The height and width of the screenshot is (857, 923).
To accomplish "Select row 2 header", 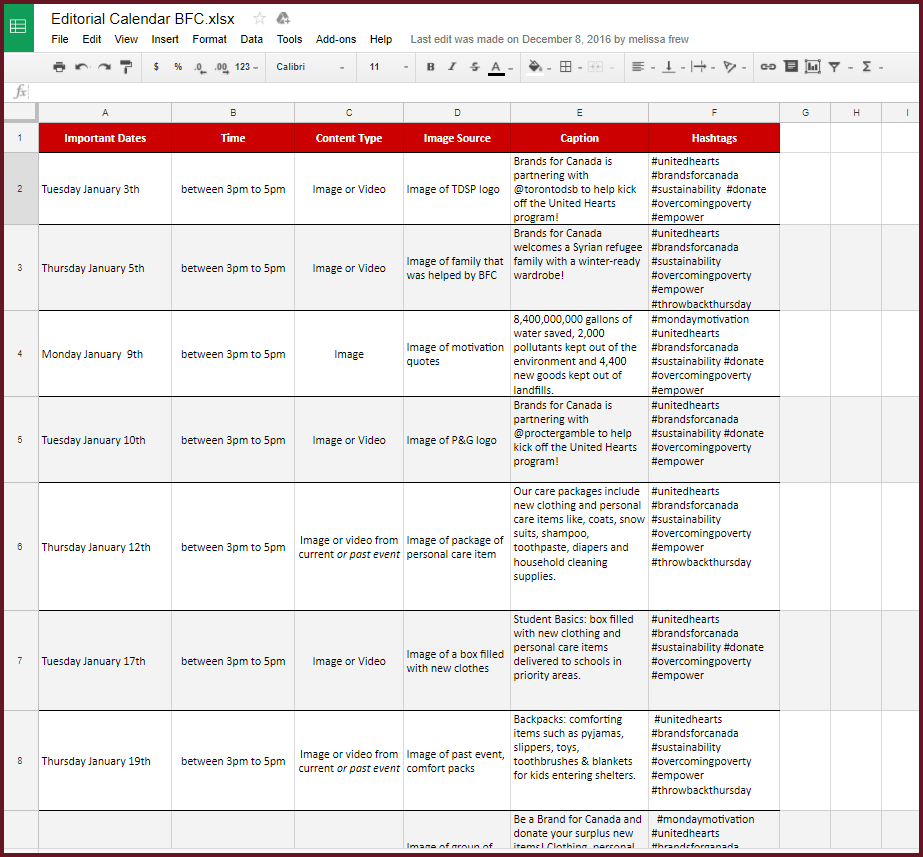I will tap(20, 188).
